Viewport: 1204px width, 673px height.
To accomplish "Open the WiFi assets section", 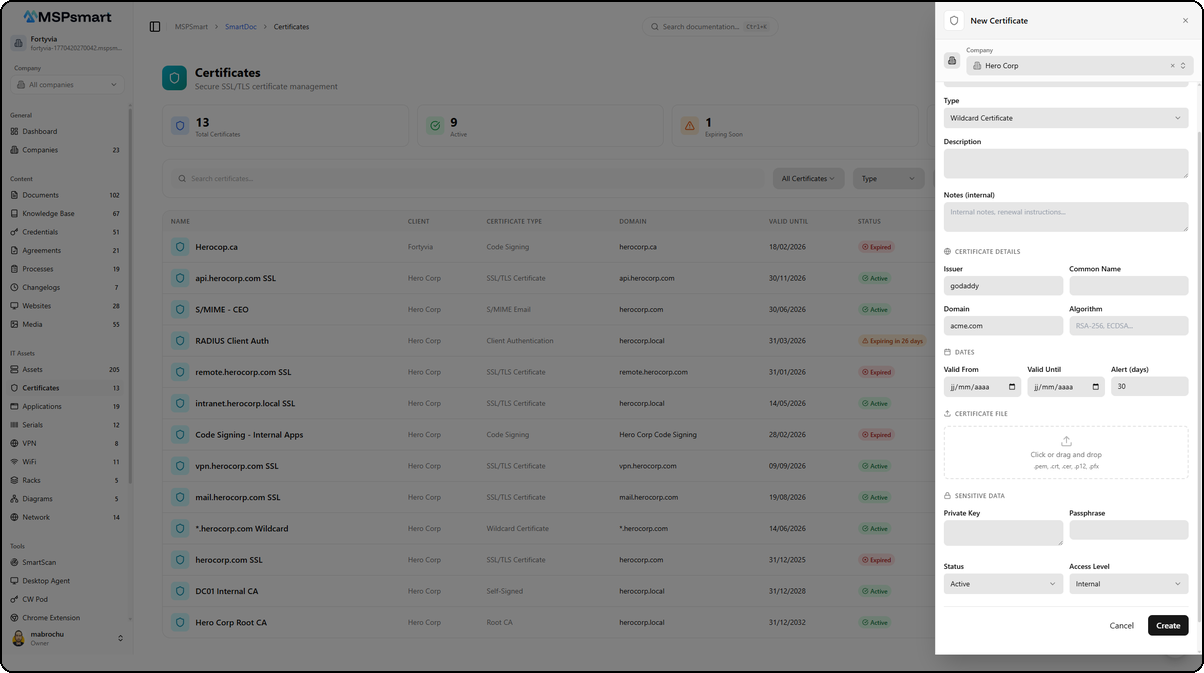I will (33, 461).
